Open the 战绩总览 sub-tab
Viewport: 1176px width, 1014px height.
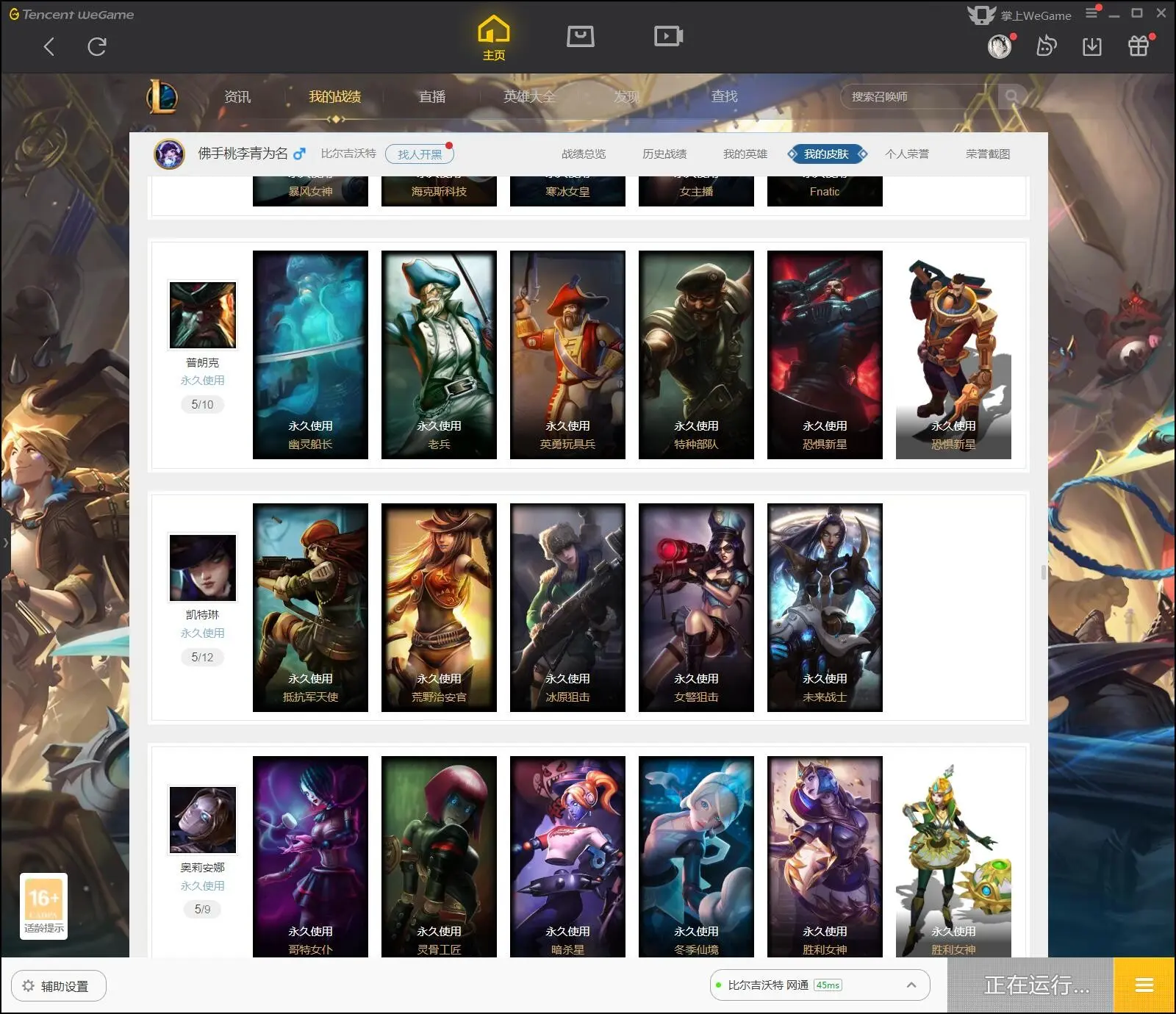(584, 154)
